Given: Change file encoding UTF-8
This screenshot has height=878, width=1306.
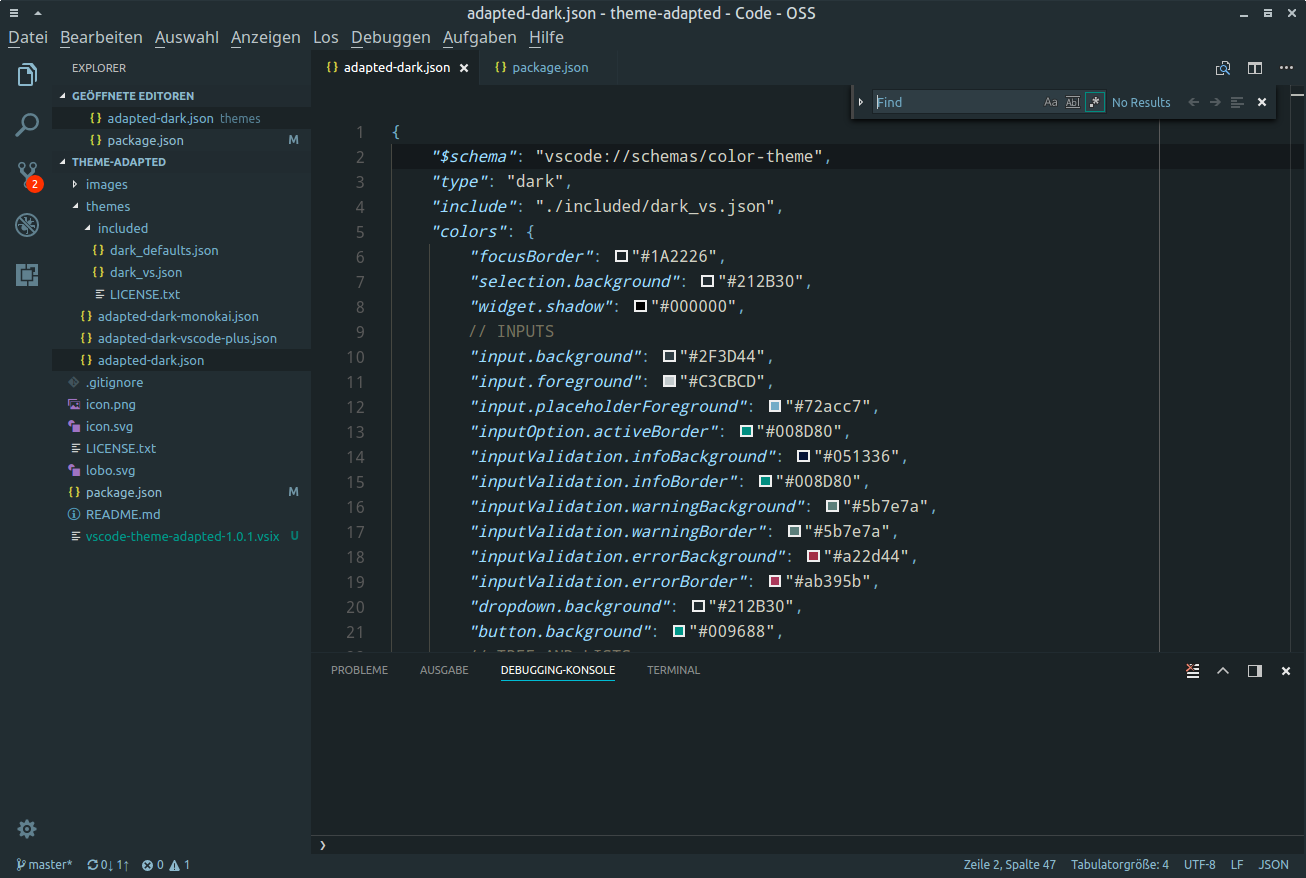Looking at the screenshot, I should pyautogui.click(x=1200, y=865).
